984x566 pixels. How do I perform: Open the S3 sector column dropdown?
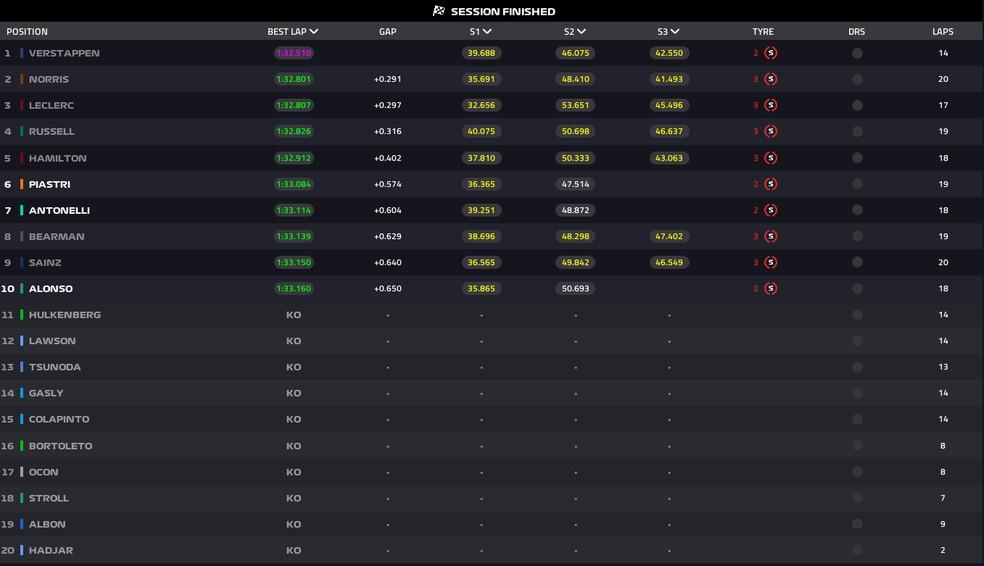[675, 31]
